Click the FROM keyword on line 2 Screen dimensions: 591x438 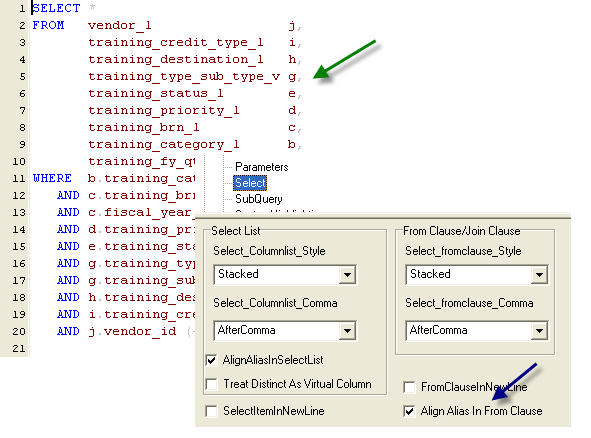click(48, 25)
